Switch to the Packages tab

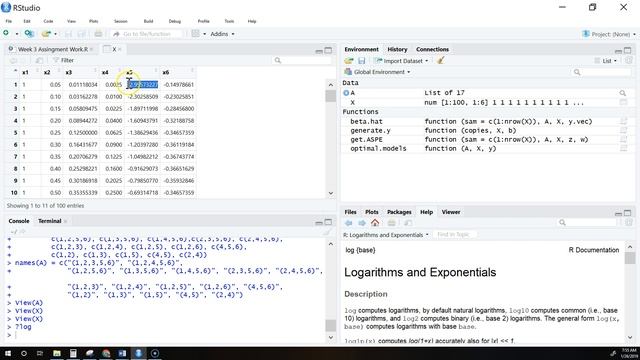click(399, 212)
